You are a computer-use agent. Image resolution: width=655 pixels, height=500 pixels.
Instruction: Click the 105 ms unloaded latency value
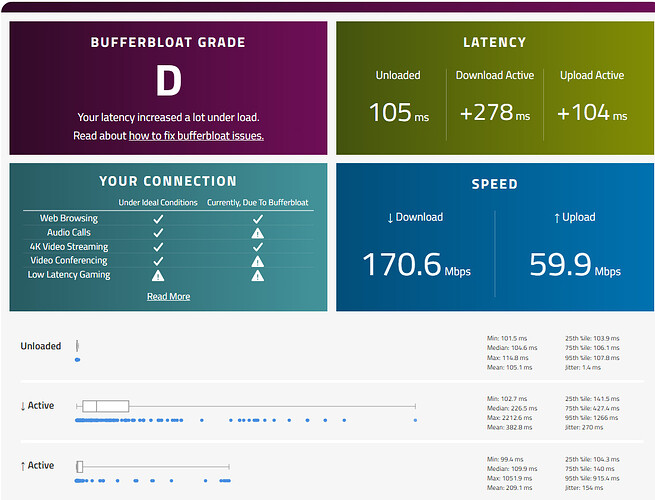[x=399, y=112]
